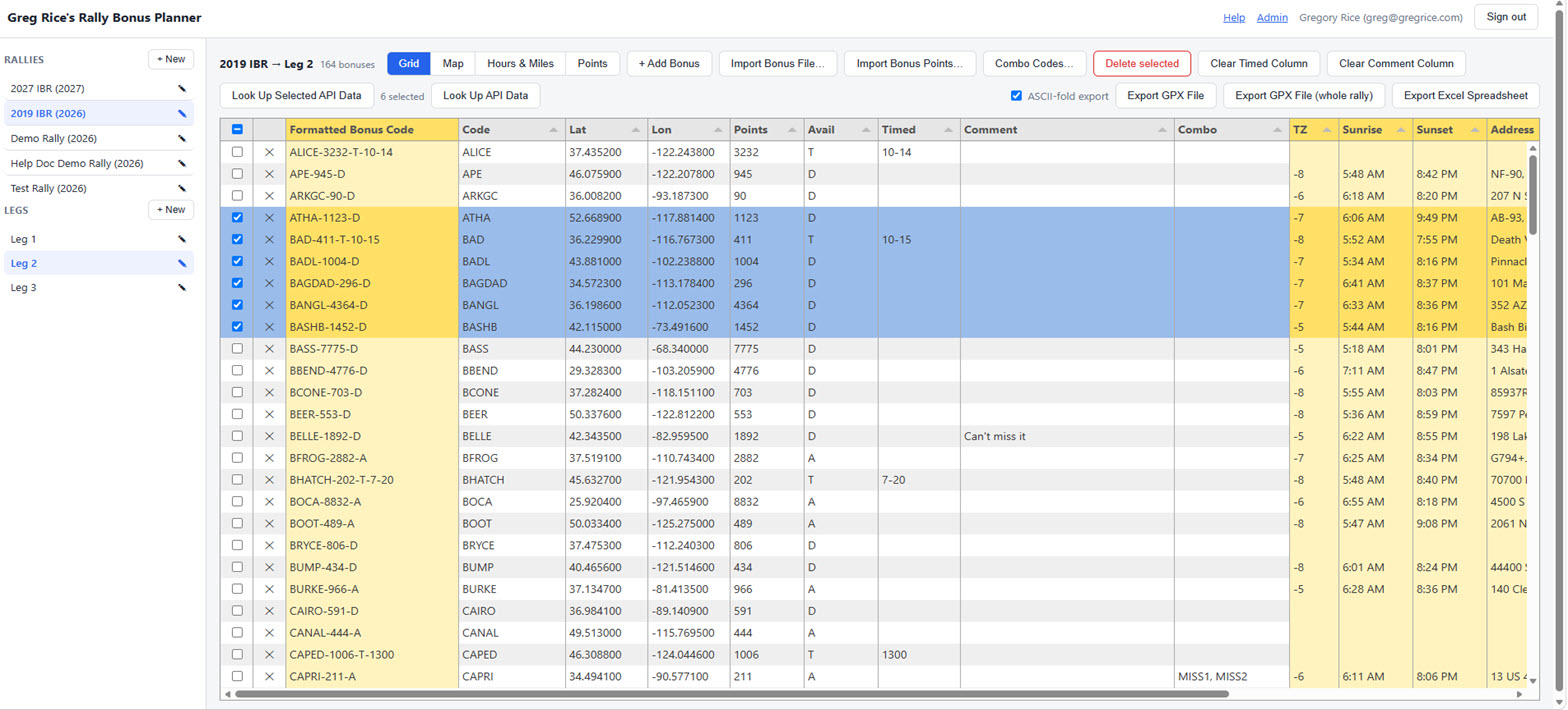
Task: Edit the 2027 IBR rally pencil icon
Action: [x=182, y=88]
